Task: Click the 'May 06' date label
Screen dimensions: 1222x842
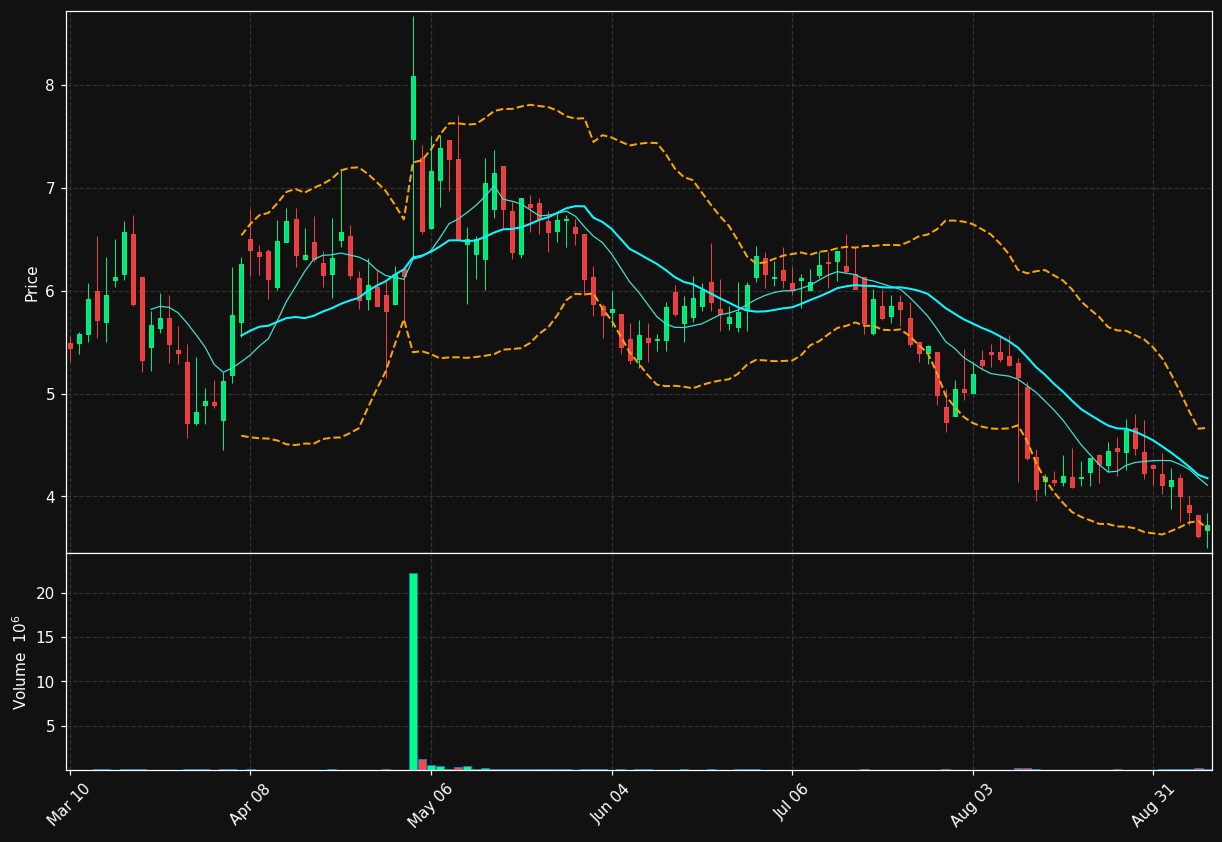Action: click(x=429, y=804)
